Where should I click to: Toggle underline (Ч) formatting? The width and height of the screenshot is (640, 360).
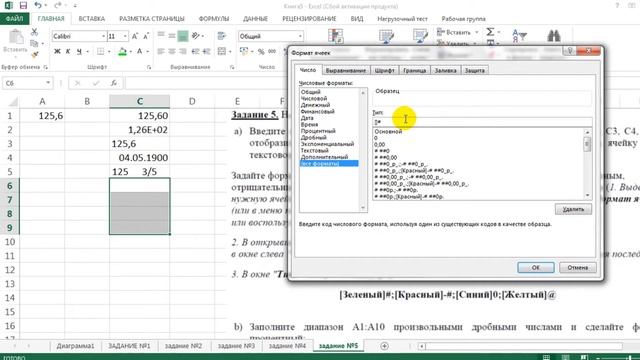79,51
